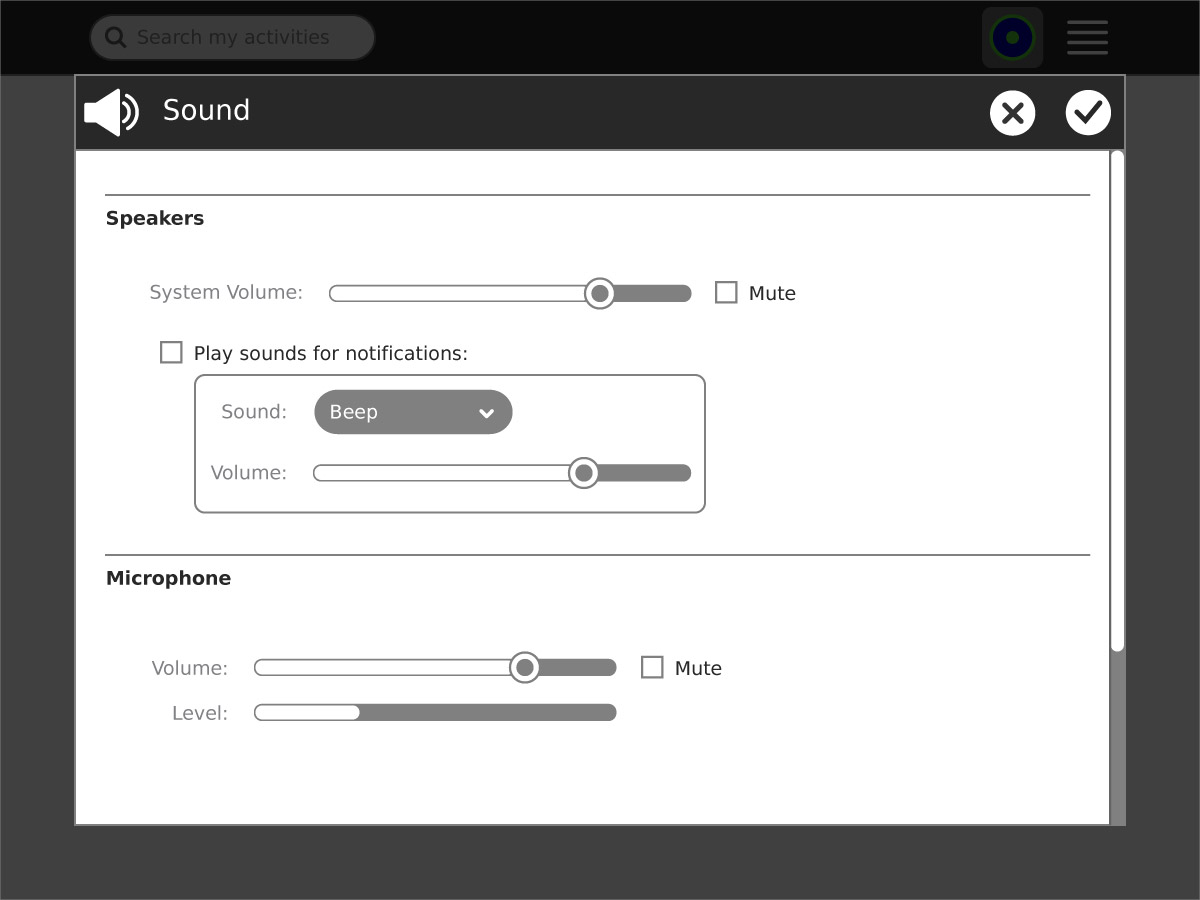Open the Beep notification sound dropdown

pyautogui.click(x=412, y=412)
